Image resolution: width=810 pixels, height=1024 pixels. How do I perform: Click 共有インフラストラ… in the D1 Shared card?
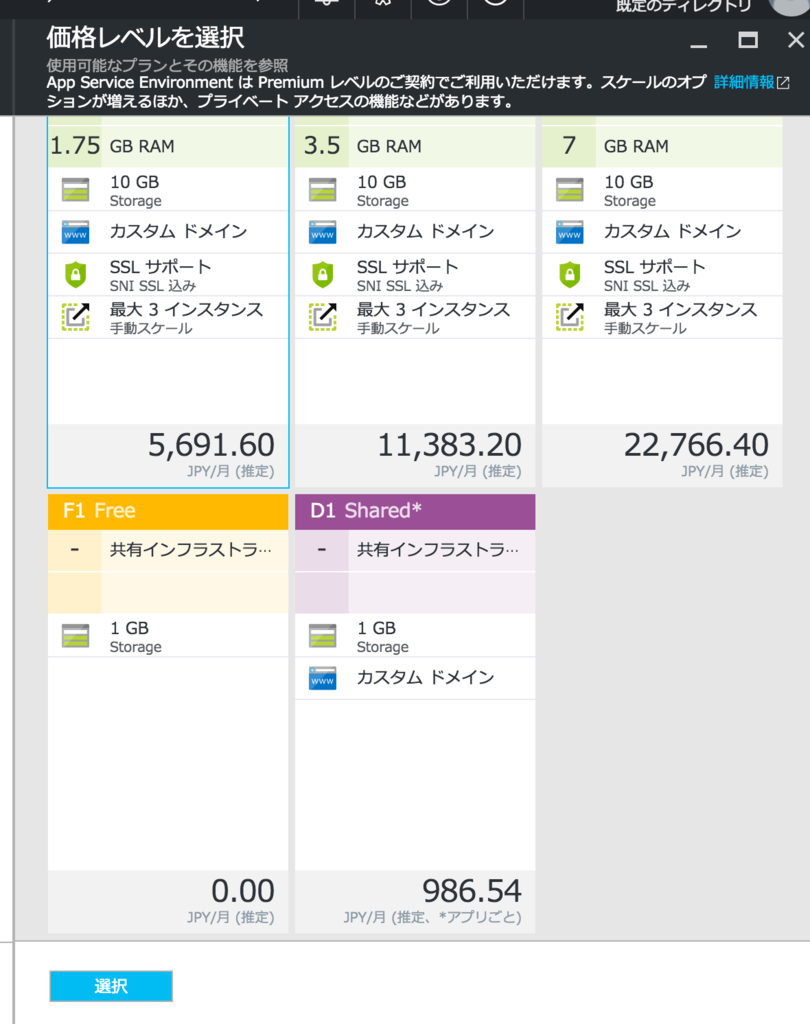pyautogui.click(x=437, y=550)
